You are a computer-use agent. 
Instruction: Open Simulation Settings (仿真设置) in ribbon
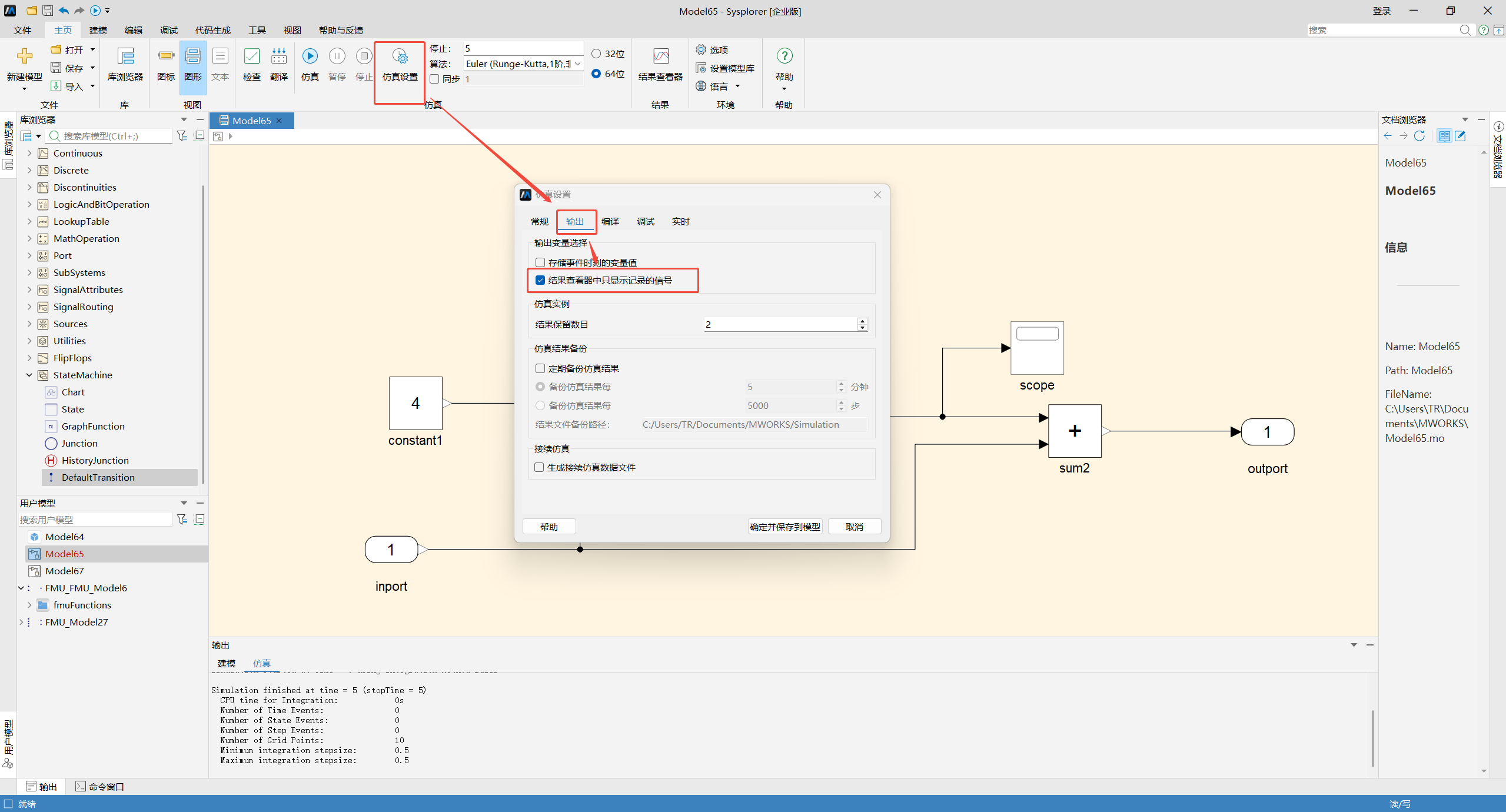coord(400,65)
